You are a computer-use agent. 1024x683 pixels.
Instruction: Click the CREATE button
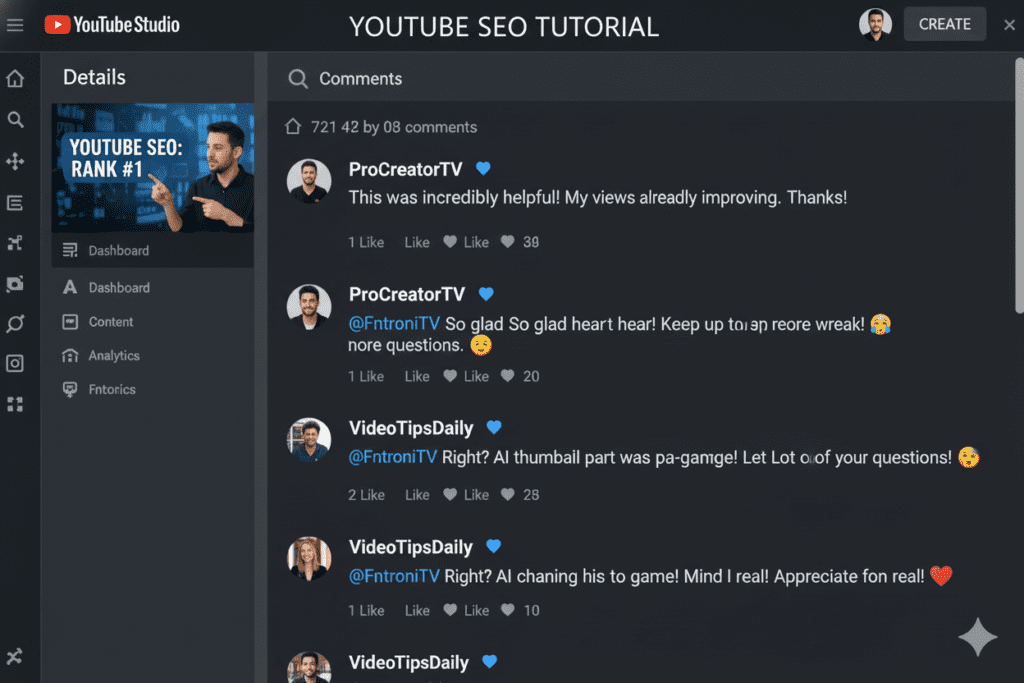[x=944, y=23]
